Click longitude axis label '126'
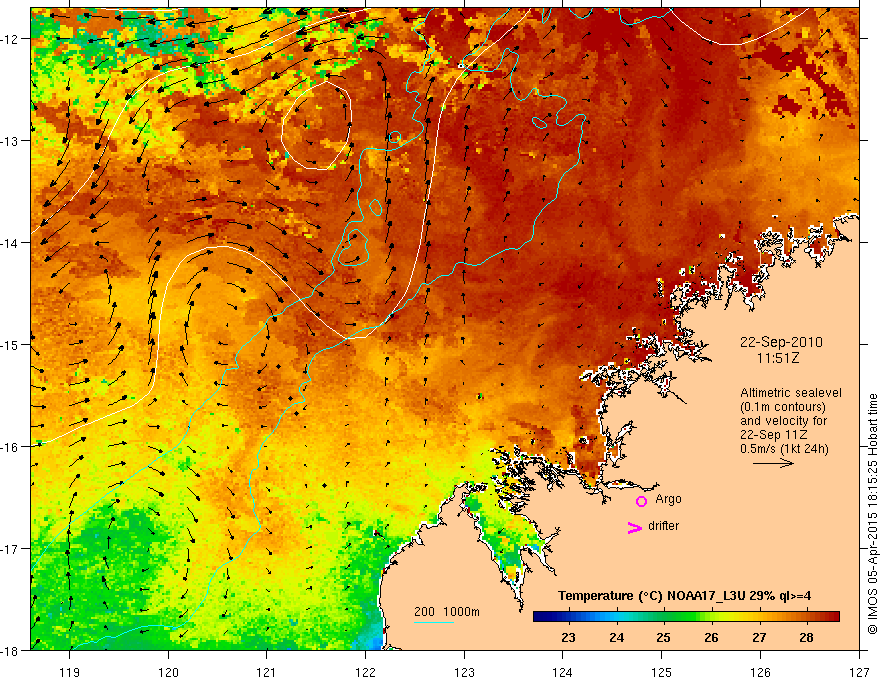Image resolution: width=880 pixels, height=680 pixels. (760, 672)
